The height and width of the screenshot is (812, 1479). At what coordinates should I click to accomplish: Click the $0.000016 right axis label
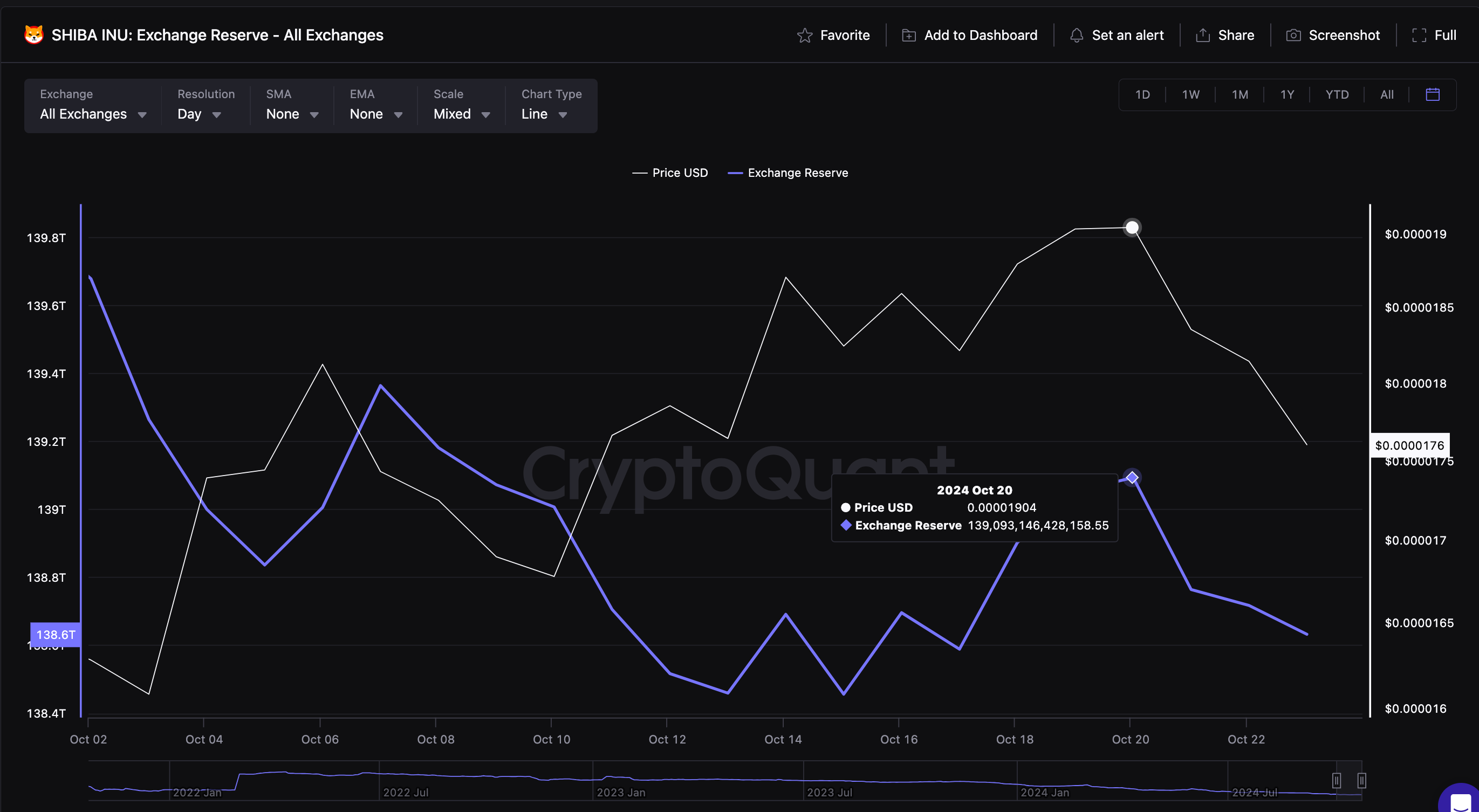coord(1415,708)
